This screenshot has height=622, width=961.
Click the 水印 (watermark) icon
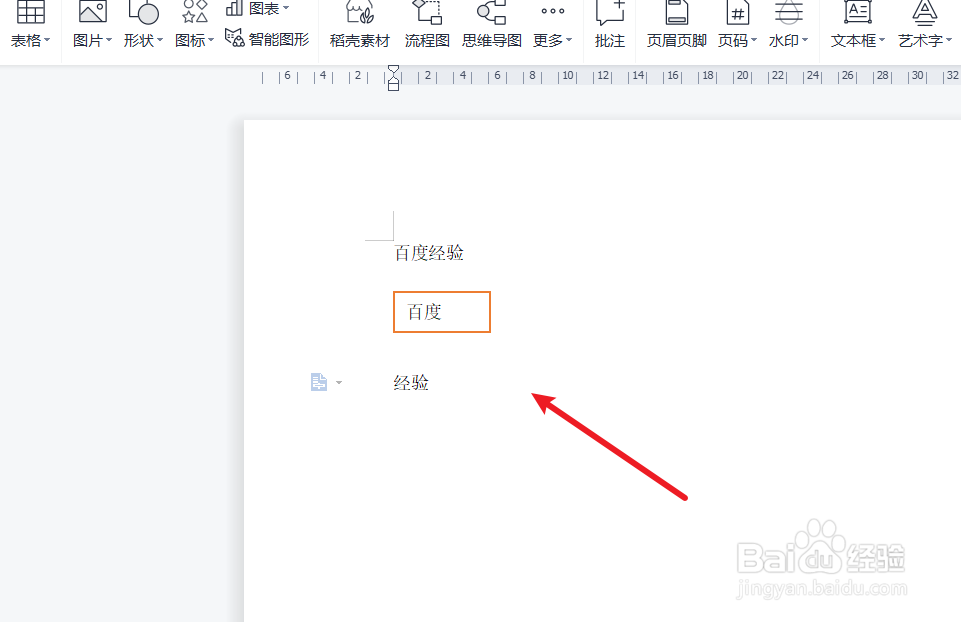788,12
